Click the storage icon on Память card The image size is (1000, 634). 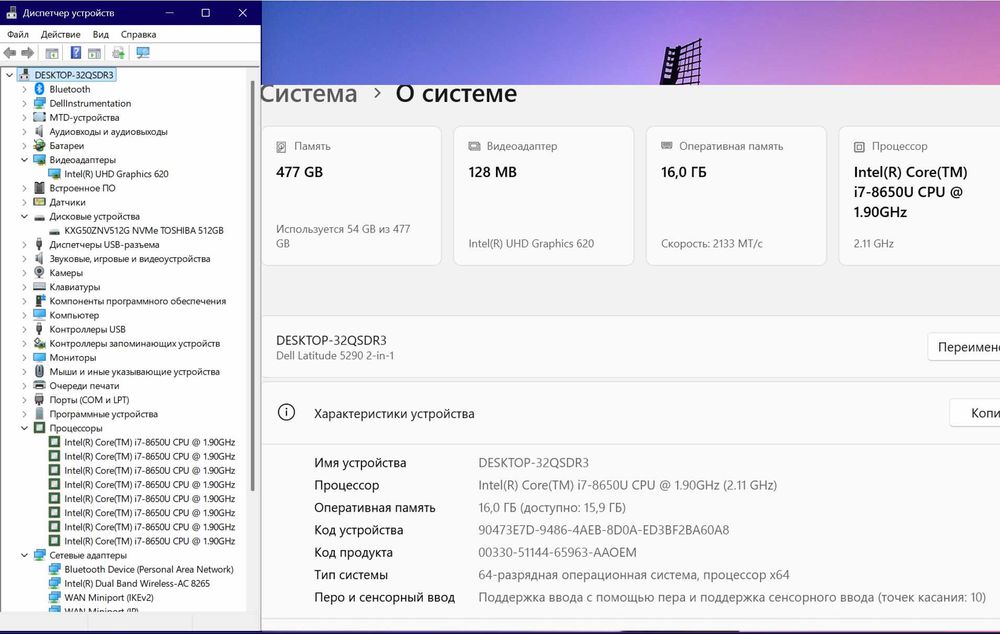click(281, 147)
